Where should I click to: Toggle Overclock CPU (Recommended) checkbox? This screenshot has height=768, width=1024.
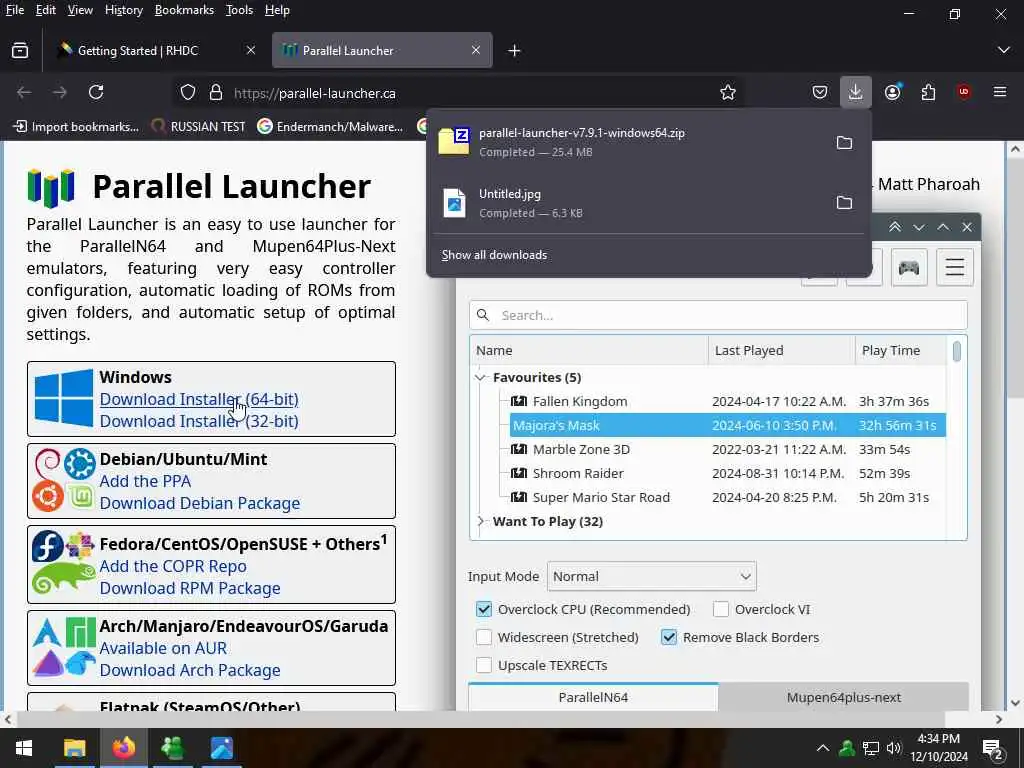pyautogui.click(x=484, y=609)
